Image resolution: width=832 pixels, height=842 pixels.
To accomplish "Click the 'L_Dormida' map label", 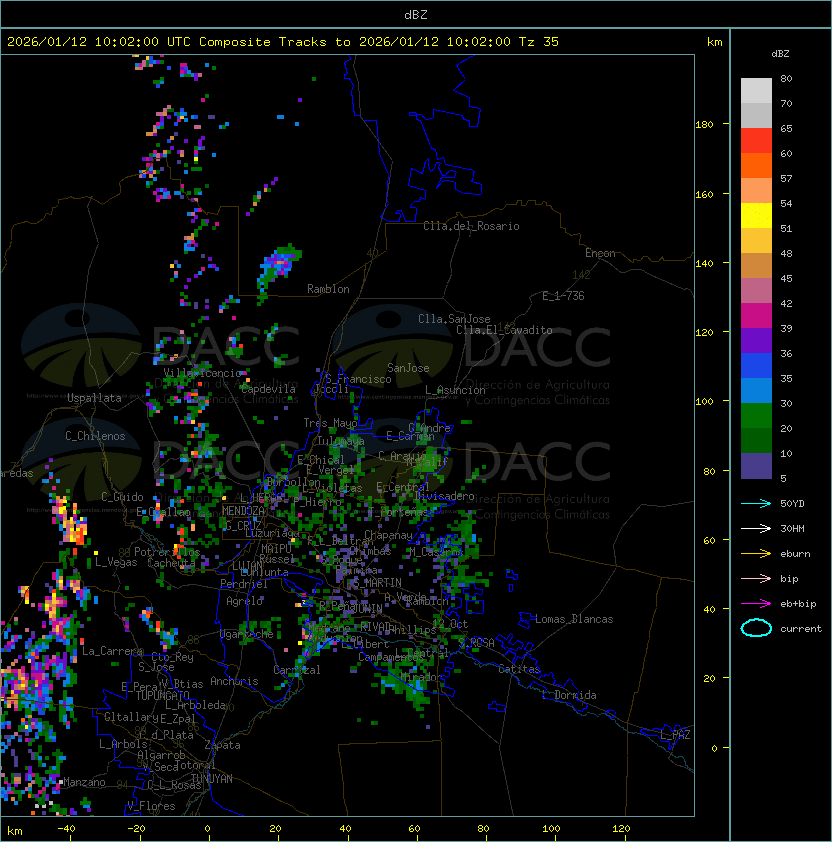I will [x=569, y=695].
